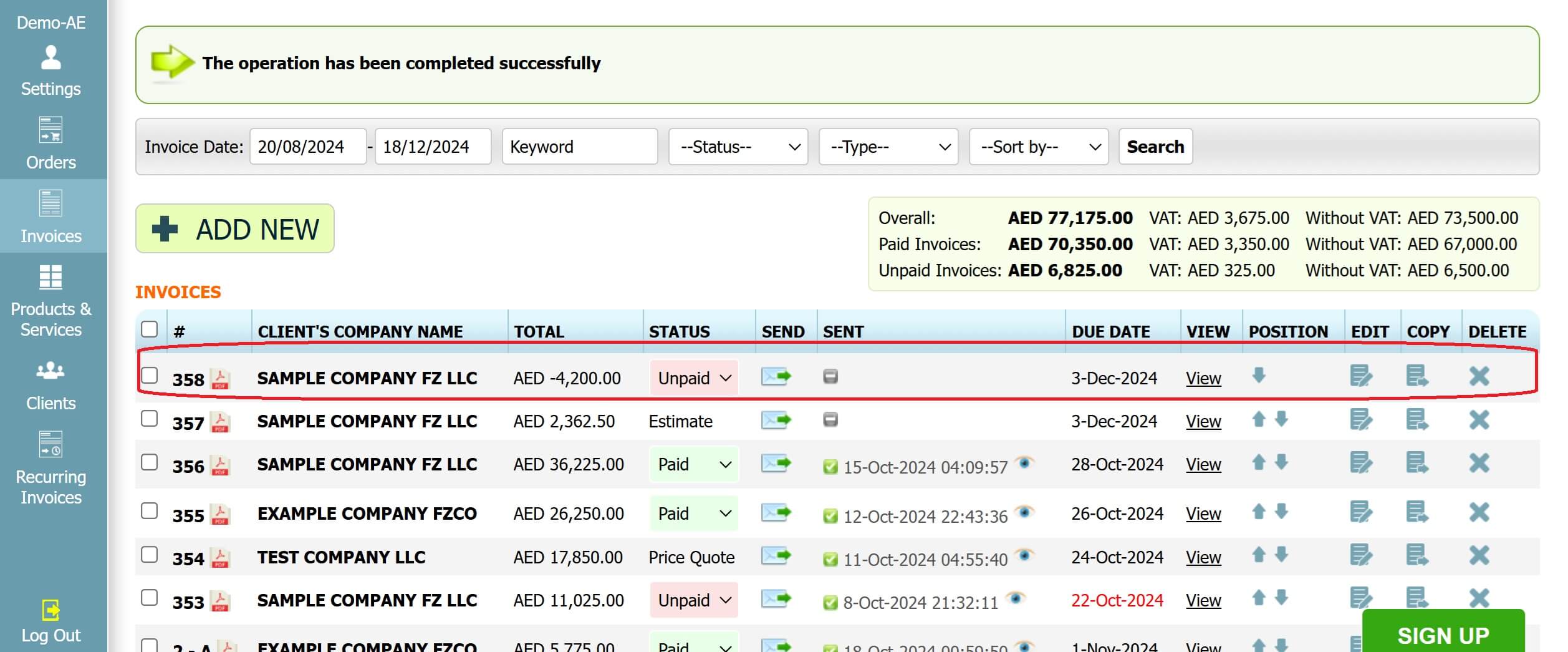Select all invoices via header checkbox
Viewport: 1568px width, 652px height.
point(150,329)
